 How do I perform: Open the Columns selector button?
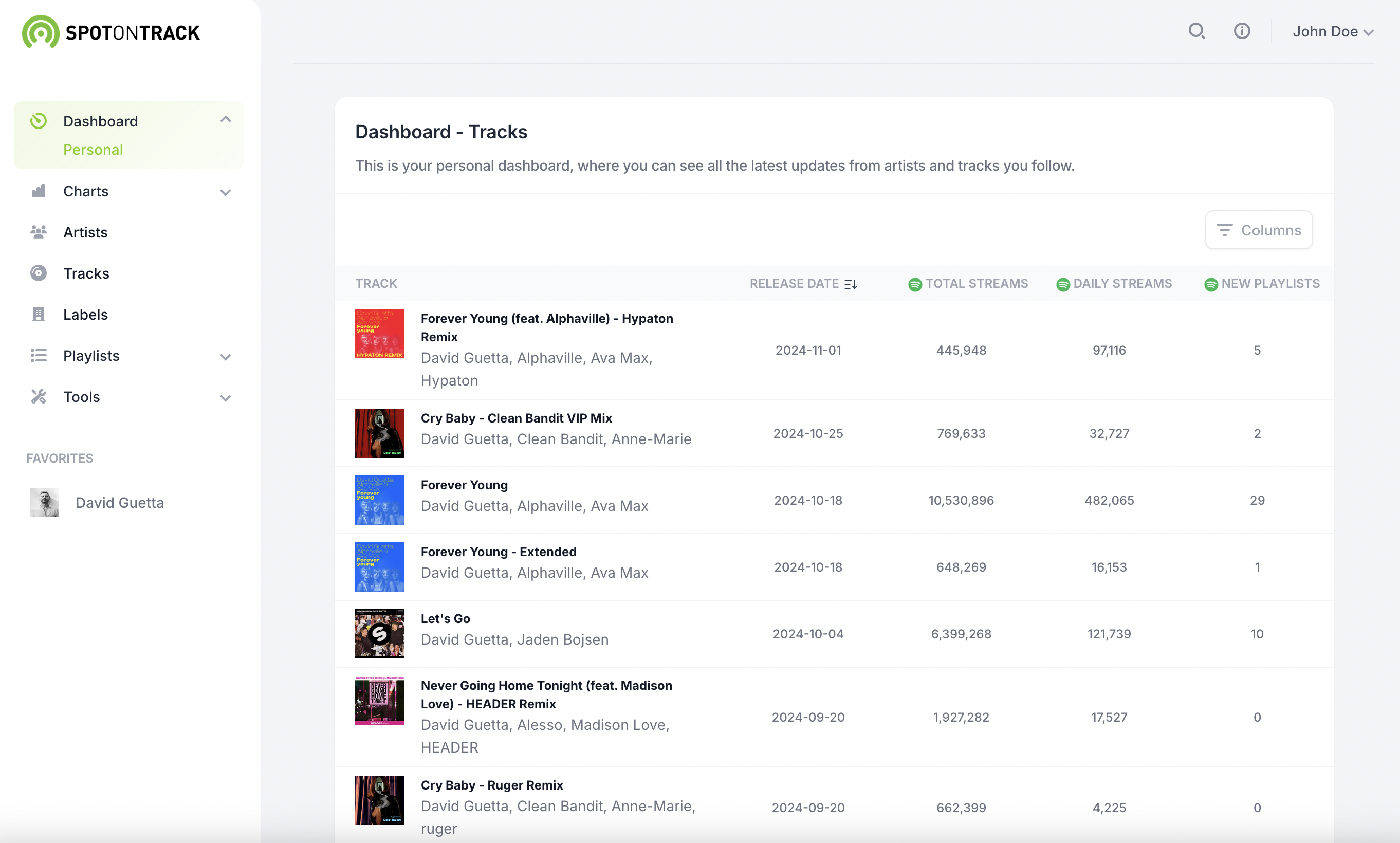1259,230
